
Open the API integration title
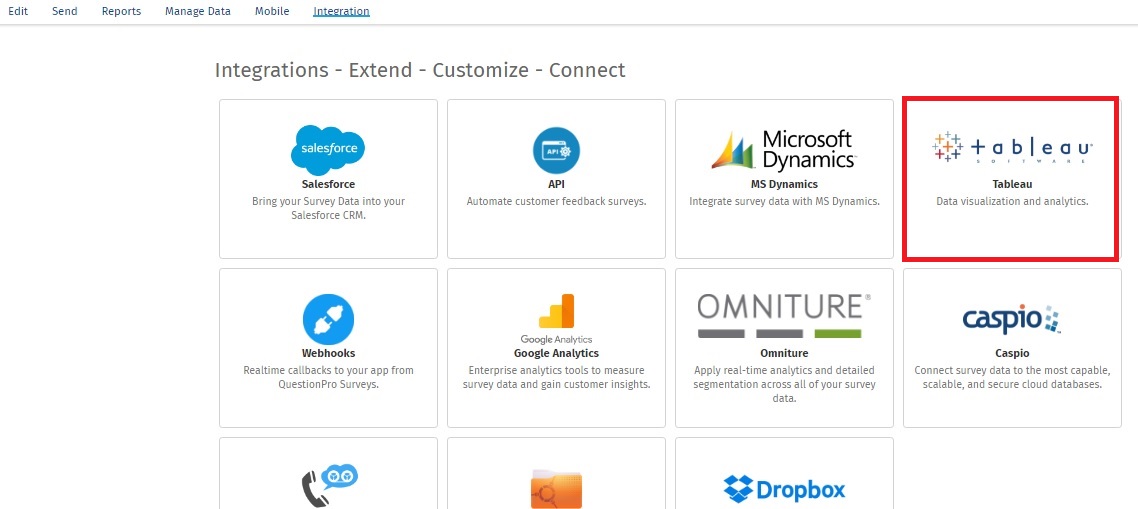[556, 184]
